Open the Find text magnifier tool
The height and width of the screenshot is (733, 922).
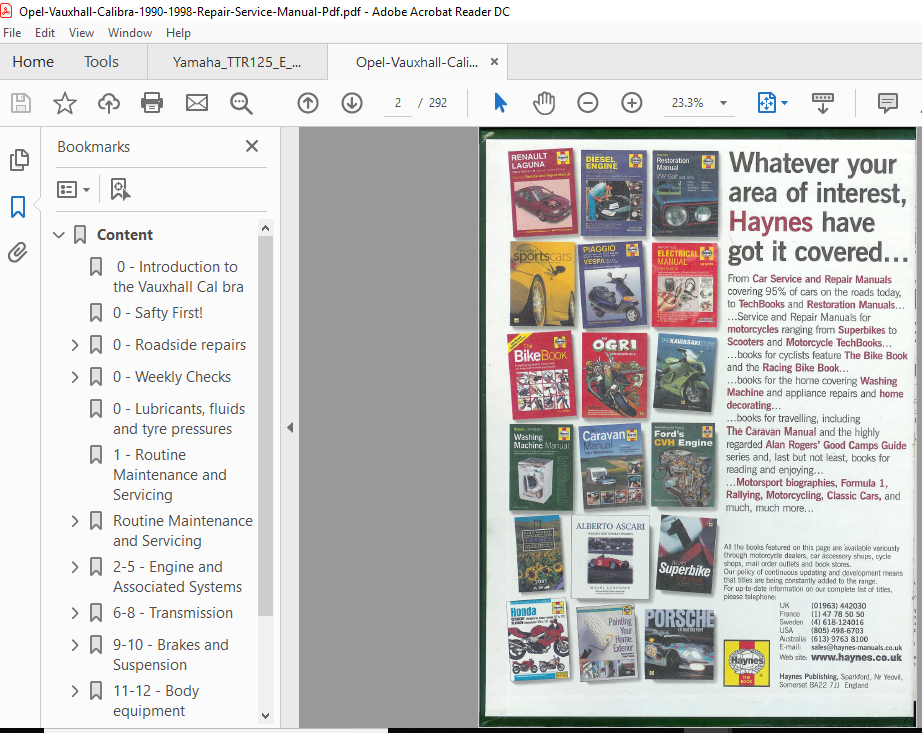[241, 103]
